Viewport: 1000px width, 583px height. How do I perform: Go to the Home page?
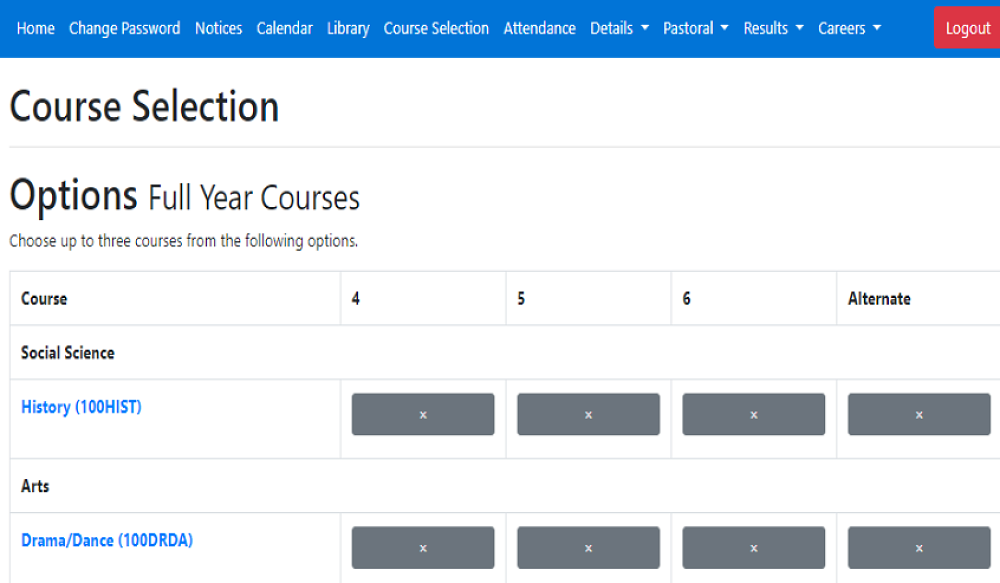(36, 28)
